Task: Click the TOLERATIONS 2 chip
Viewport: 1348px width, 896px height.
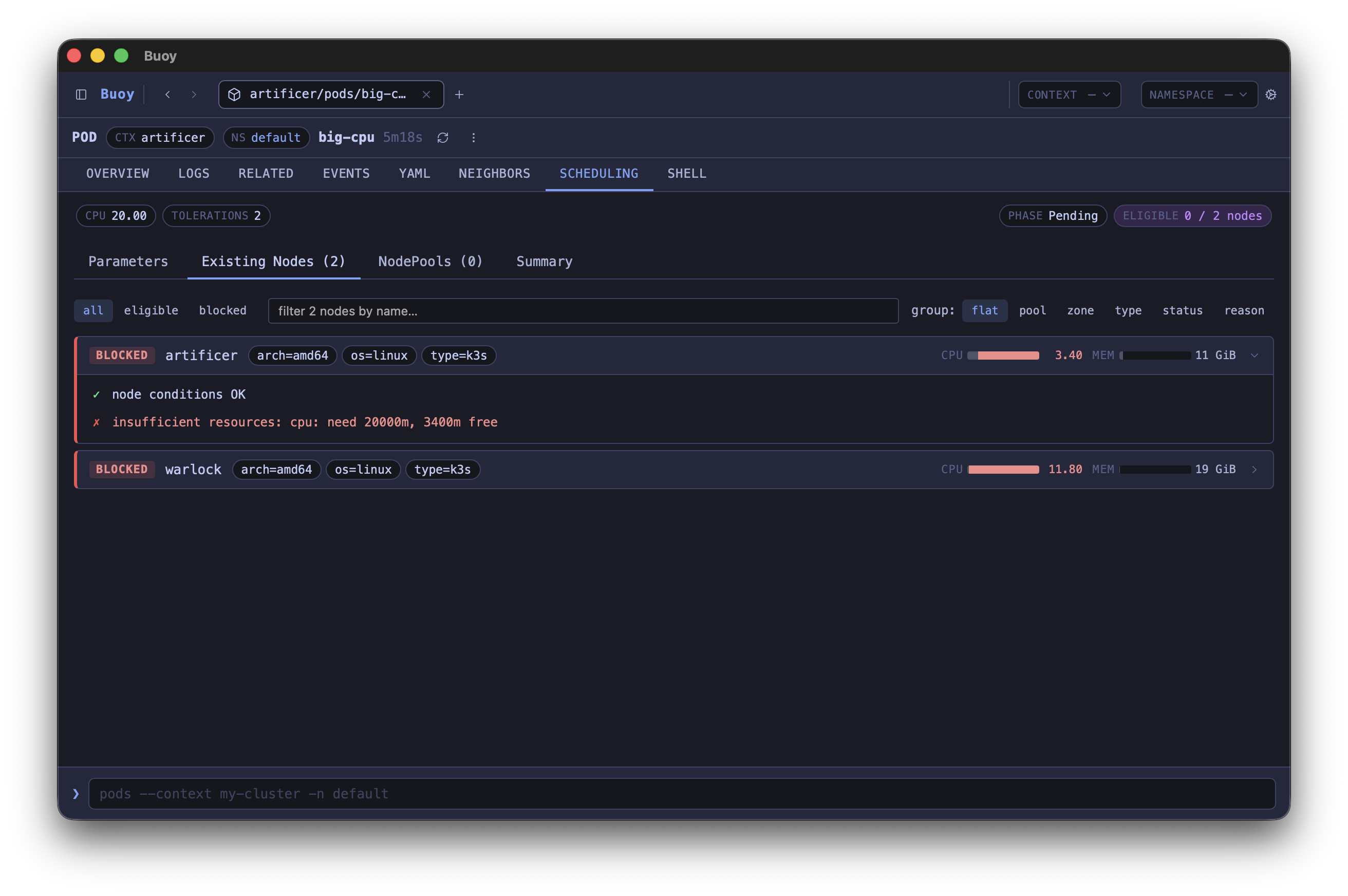Action: (216, 215)
